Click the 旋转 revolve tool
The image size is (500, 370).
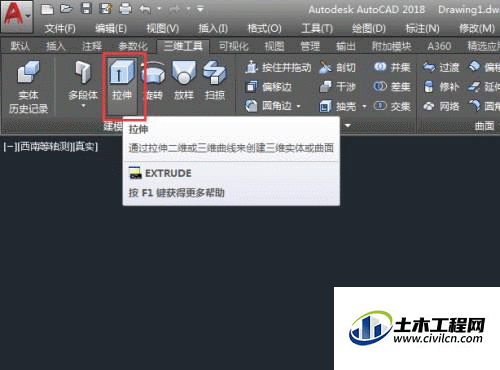pos(153,80)
